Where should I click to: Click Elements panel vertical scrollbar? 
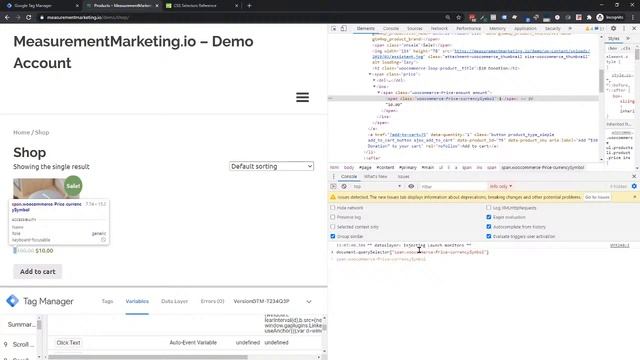click(601, 81)
